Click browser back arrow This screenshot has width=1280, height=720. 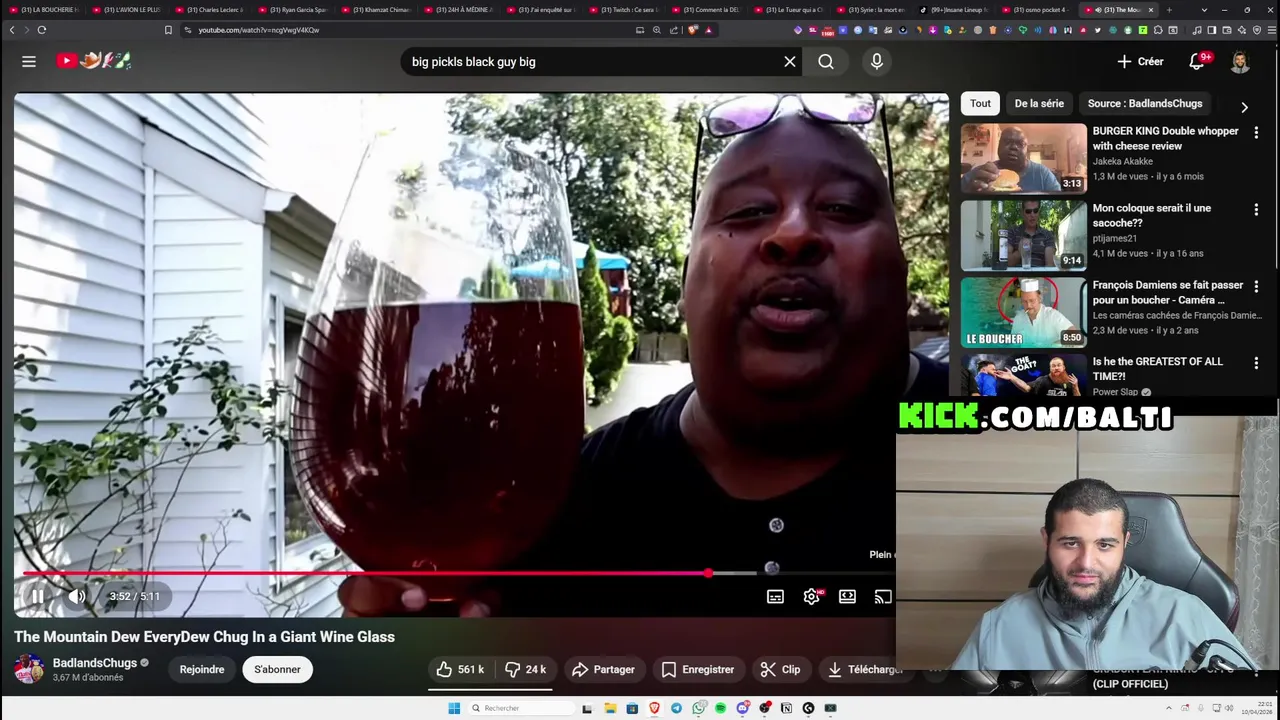pos(12,30)
